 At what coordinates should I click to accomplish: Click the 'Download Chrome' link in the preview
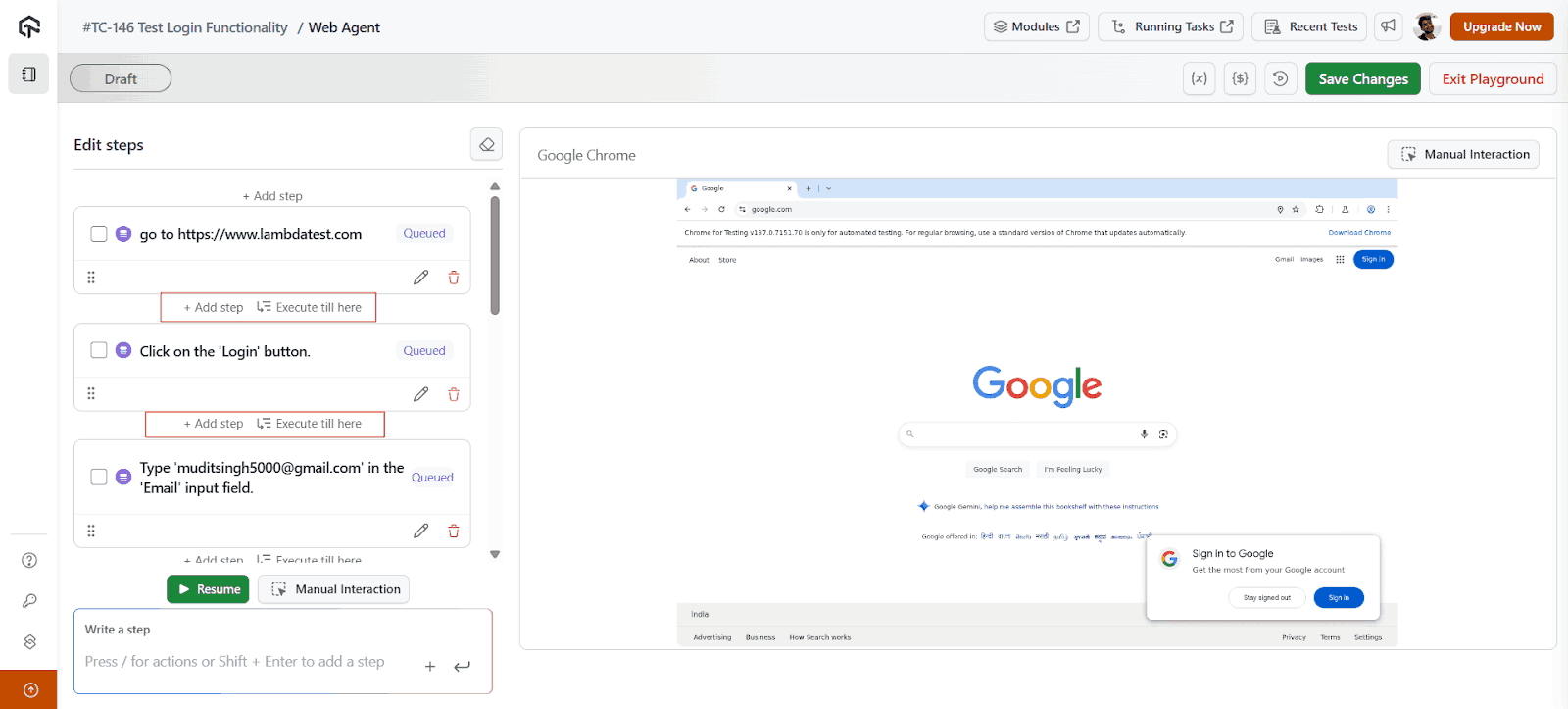pos(1359,233)
